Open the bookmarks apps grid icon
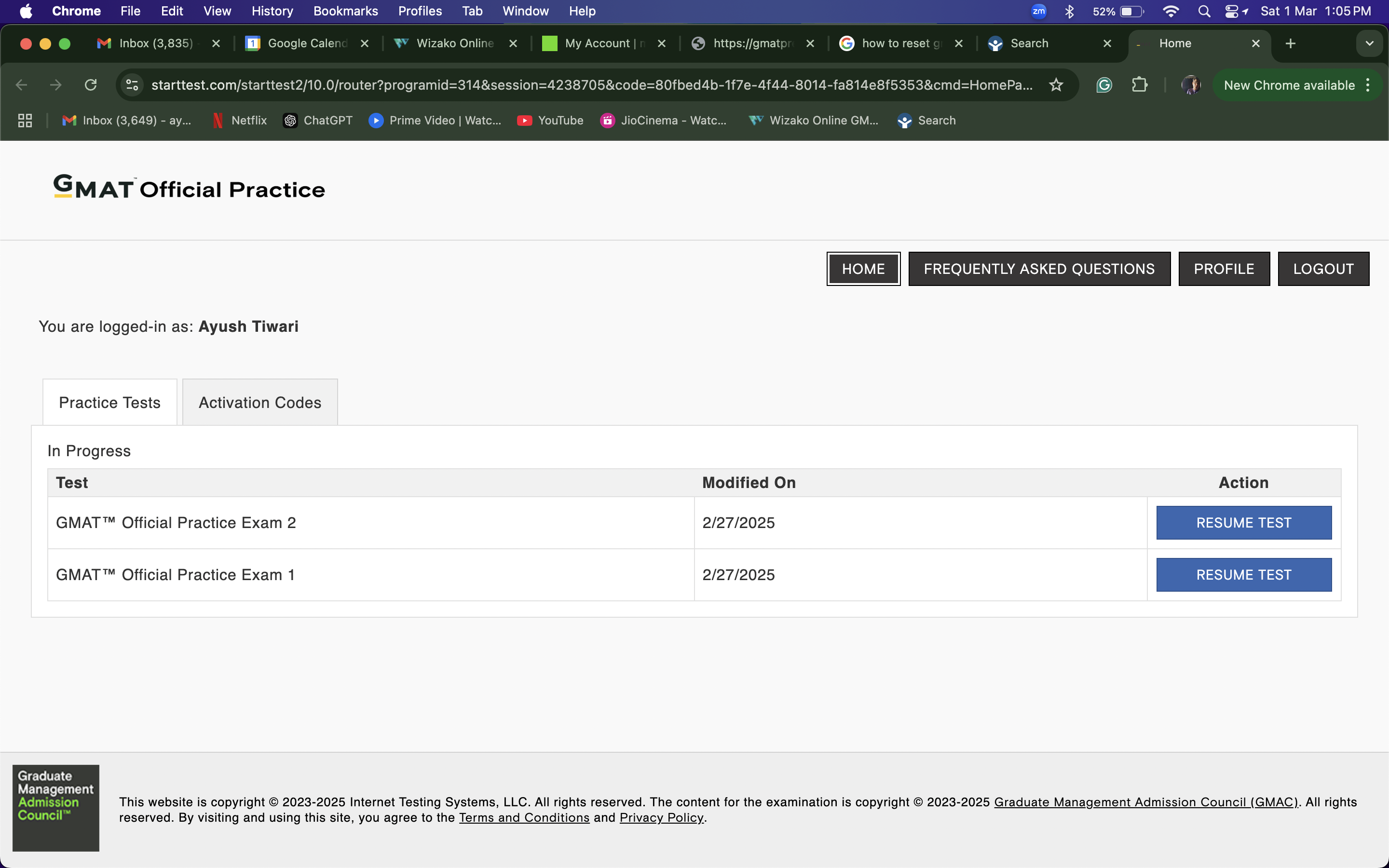 coord(25,121)
